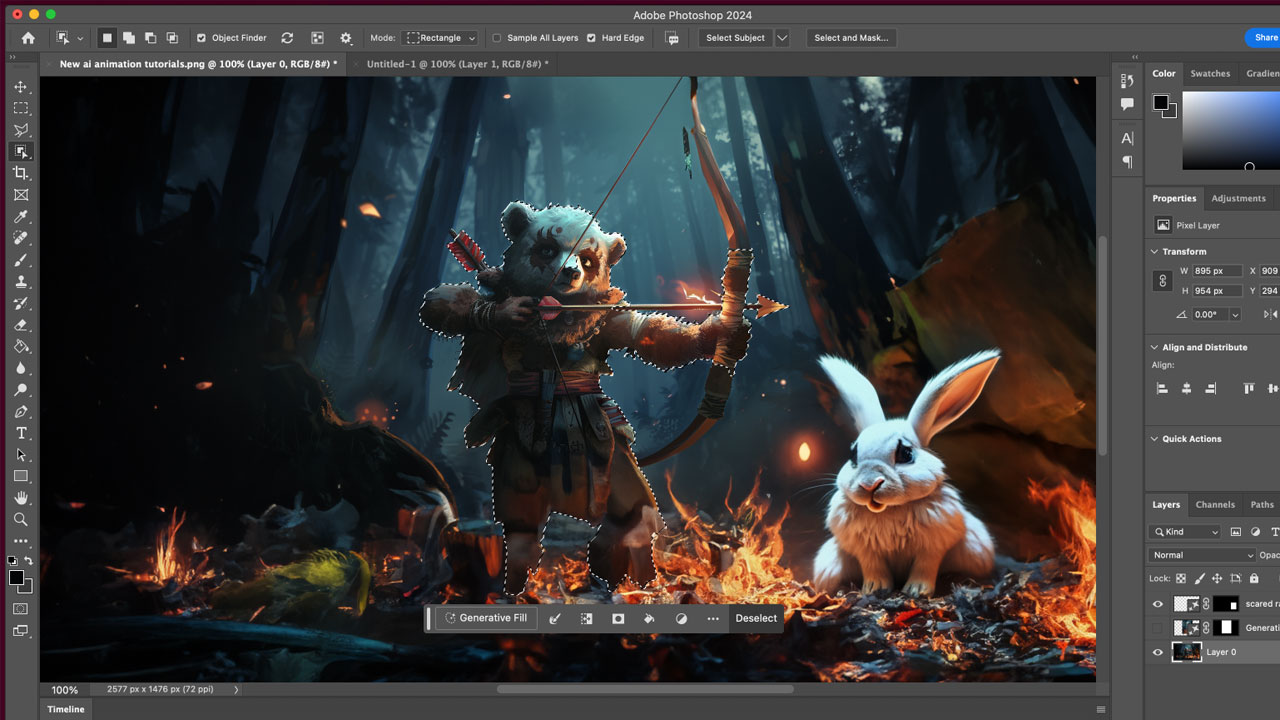Click Show all objects icon in options bar
This screenshot has width=1280, height=720.
[317, 38]
